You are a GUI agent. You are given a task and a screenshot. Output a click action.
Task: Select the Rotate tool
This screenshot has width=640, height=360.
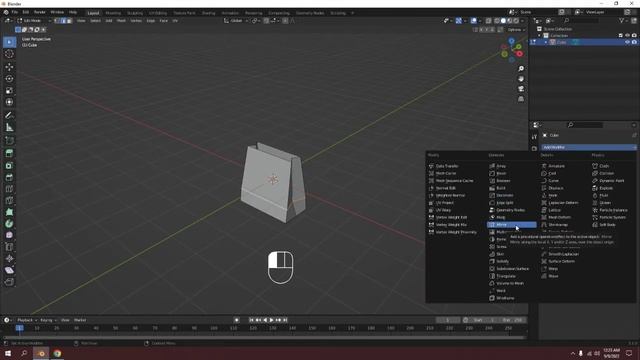9,78
